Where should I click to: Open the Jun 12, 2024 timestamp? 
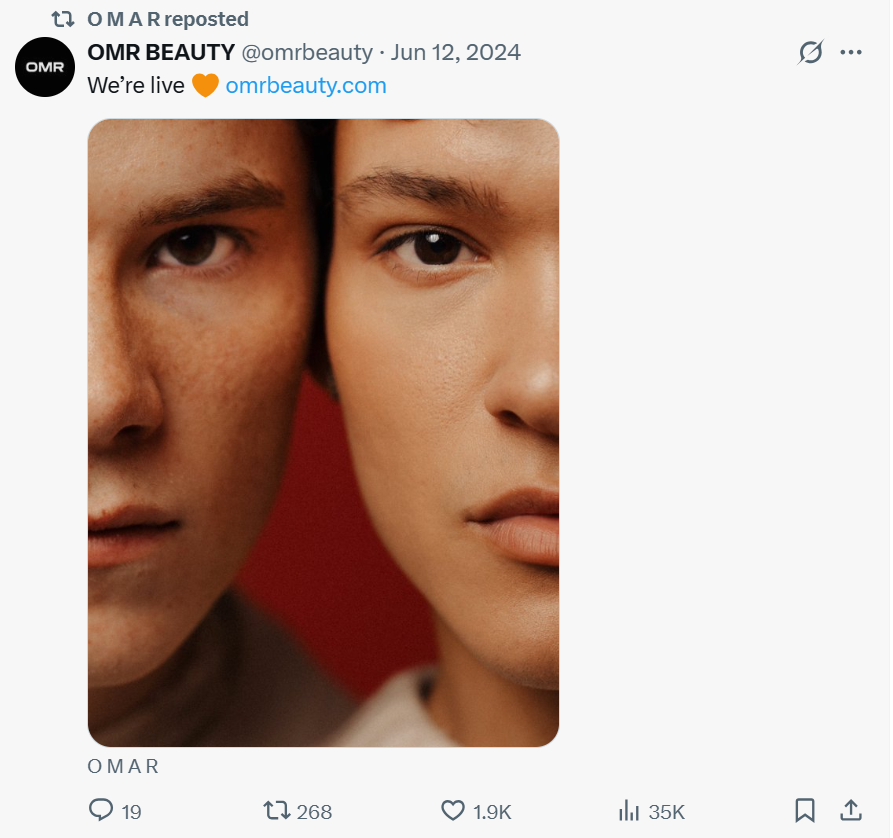tap(455, 52)
